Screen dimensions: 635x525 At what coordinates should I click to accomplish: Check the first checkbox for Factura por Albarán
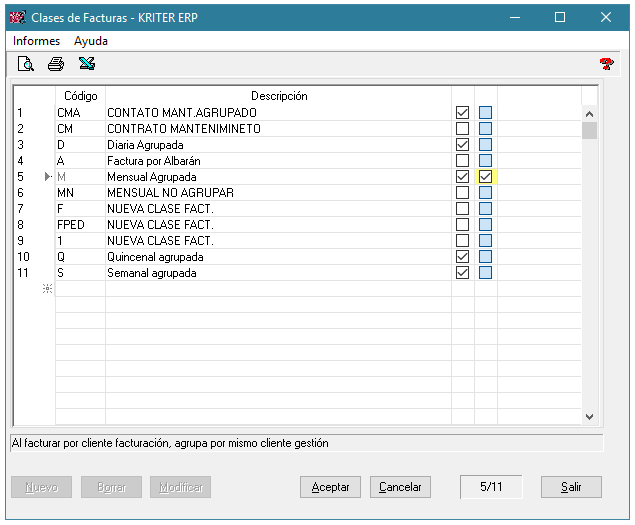click(x=462, y=161)
